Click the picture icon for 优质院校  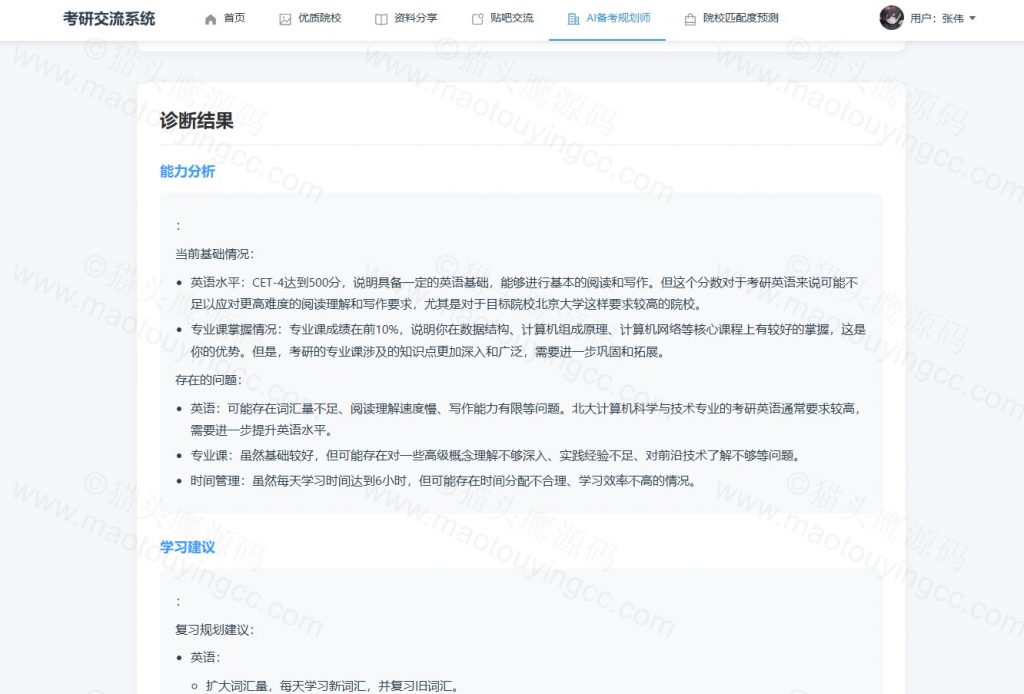coord(285,19)
